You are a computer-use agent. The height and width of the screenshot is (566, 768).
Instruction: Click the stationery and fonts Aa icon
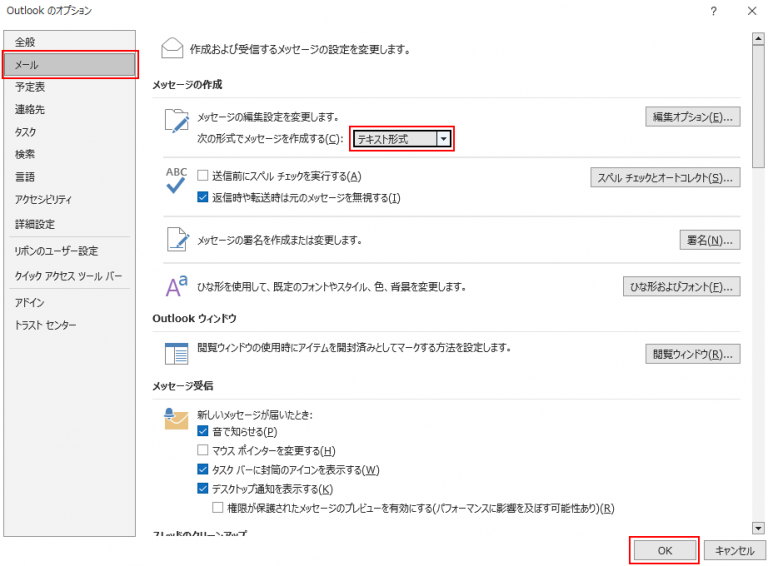tap(177, 286)
